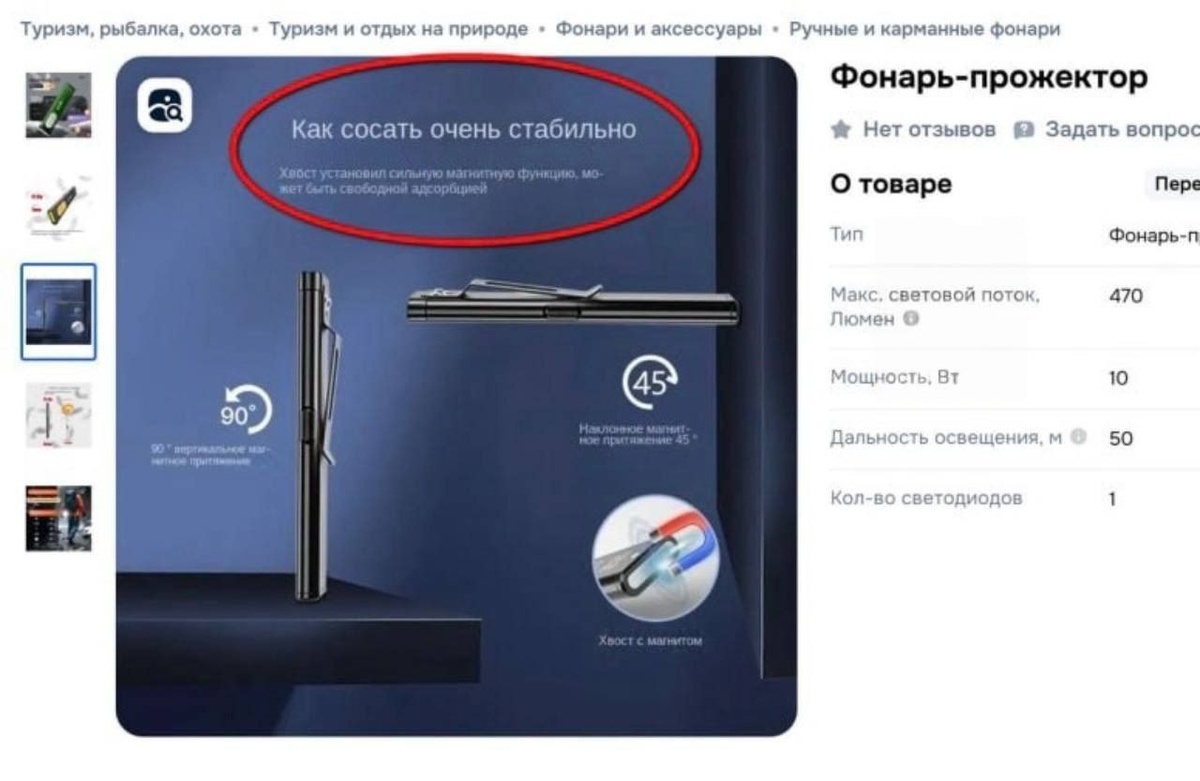Go to Туризм, рыбалка, охота breadcrumb
Screen dimensions: 1200x781
point(131,29)
